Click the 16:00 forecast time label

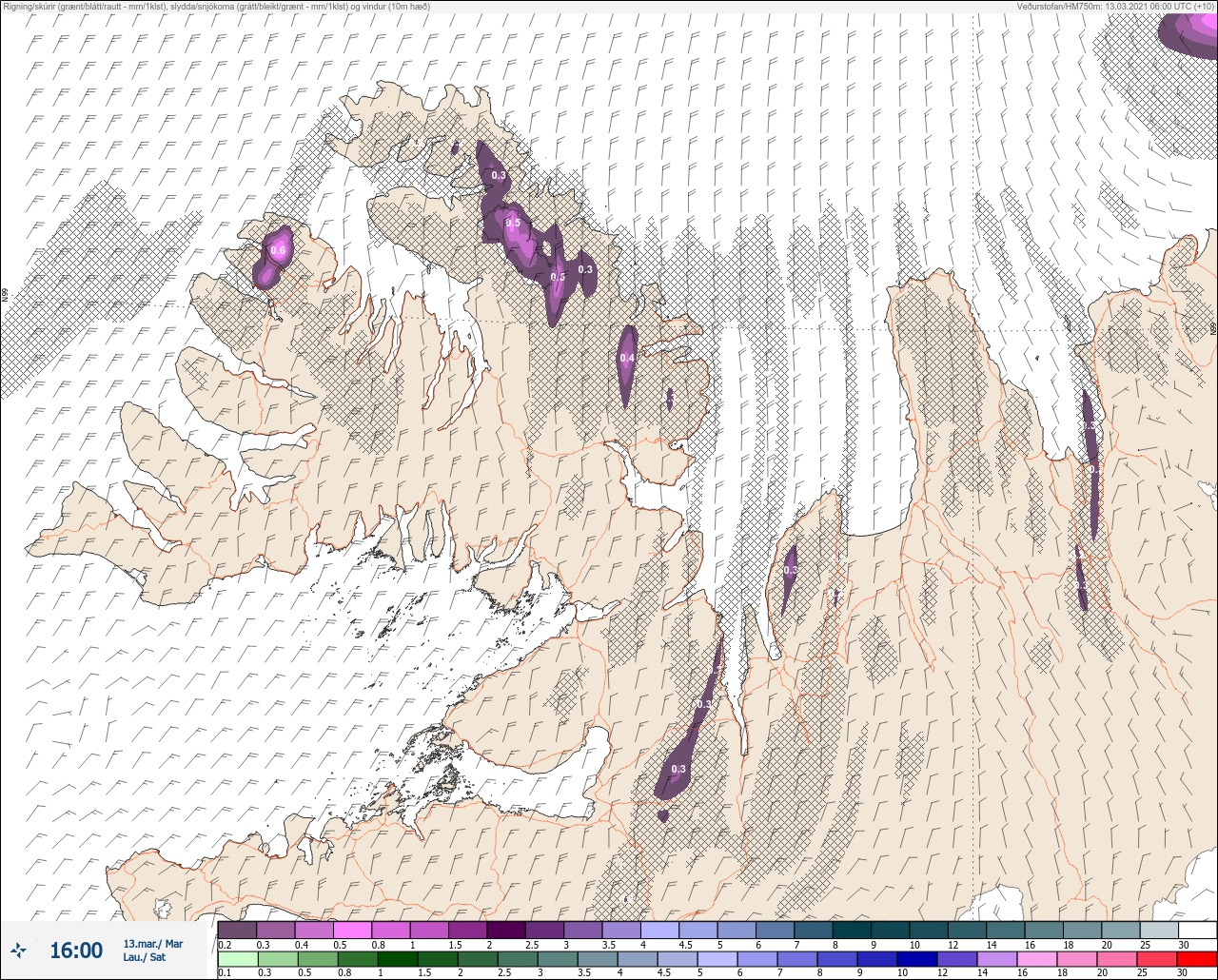76,950
